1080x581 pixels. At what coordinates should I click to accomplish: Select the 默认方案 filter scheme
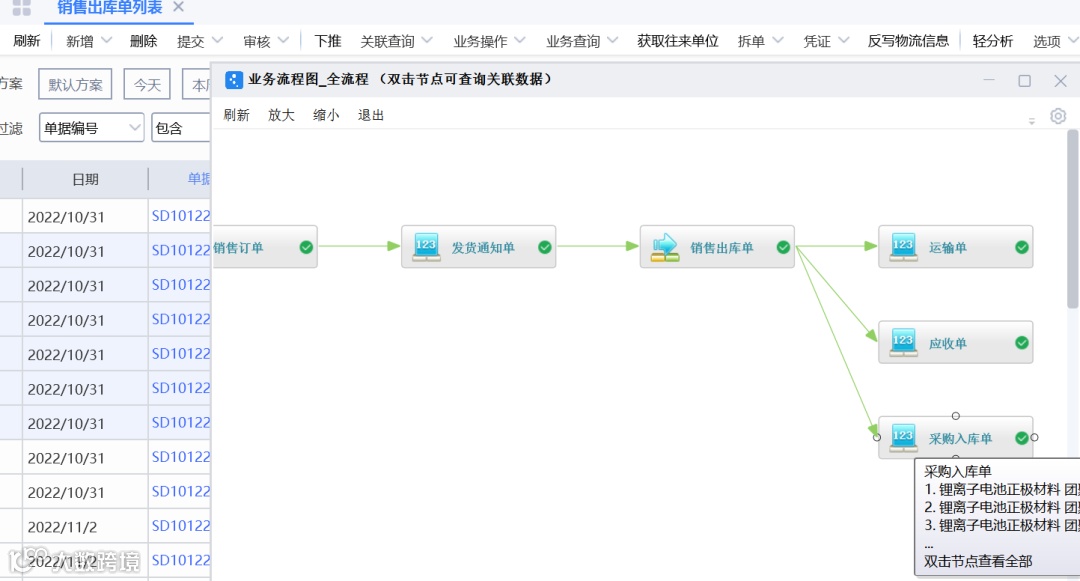coord(75,85)
